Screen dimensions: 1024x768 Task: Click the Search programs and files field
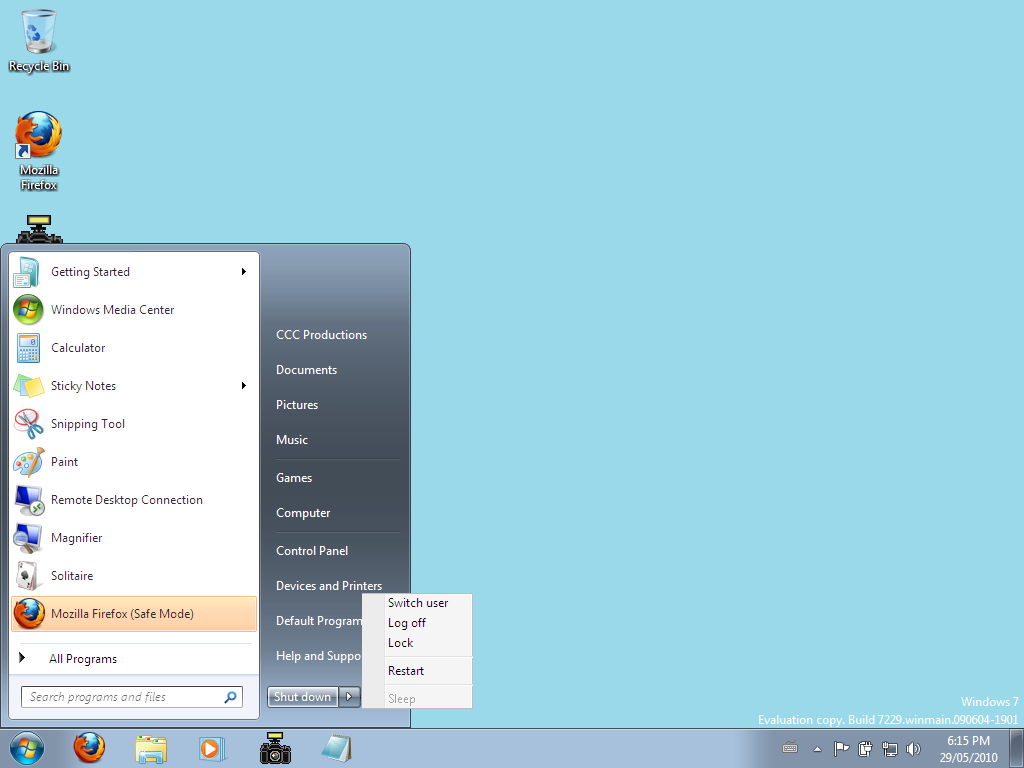click(132, 697)
